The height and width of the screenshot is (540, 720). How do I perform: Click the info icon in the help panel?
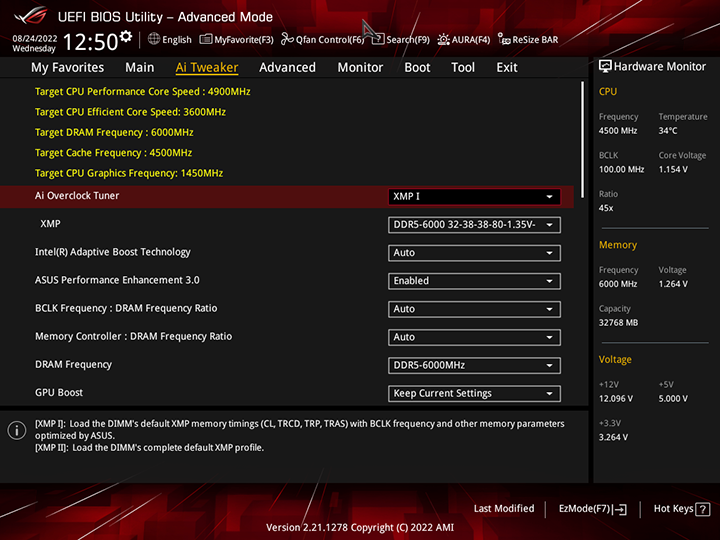click(16, 430)
